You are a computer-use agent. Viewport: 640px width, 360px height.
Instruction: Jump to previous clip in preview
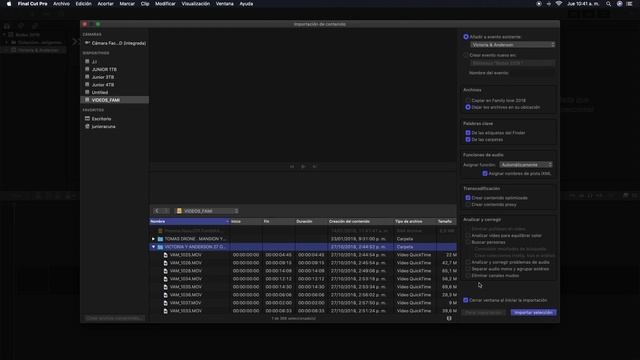tap(292, 167)
